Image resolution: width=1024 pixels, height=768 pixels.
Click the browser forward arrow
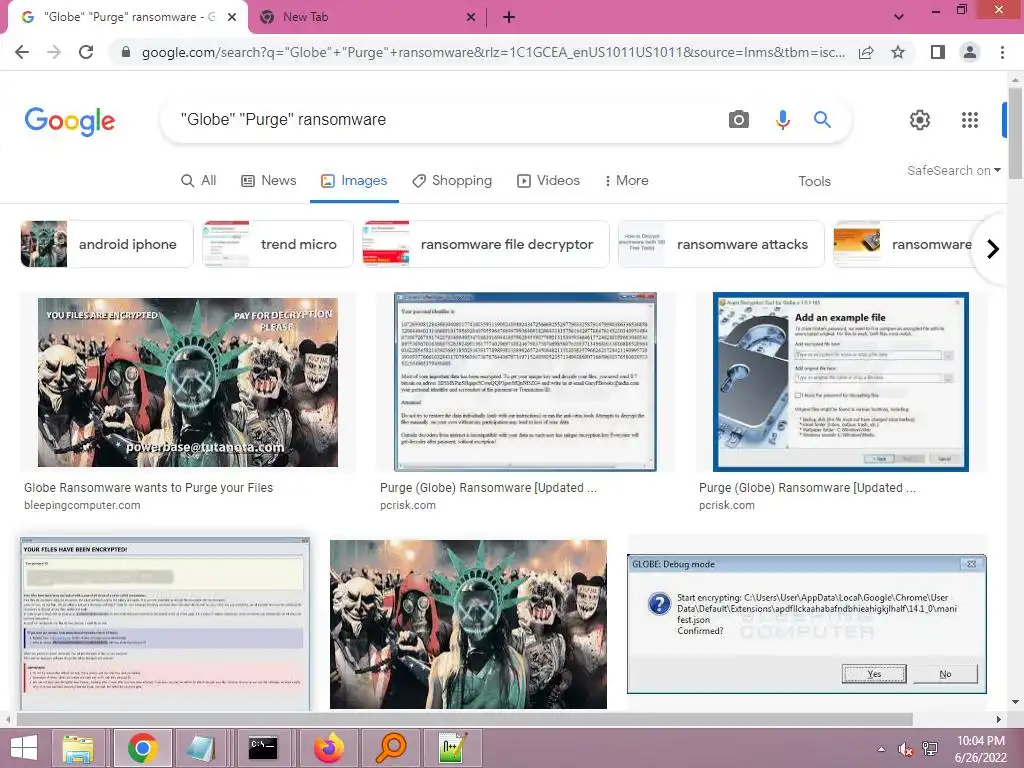[54, 52]
